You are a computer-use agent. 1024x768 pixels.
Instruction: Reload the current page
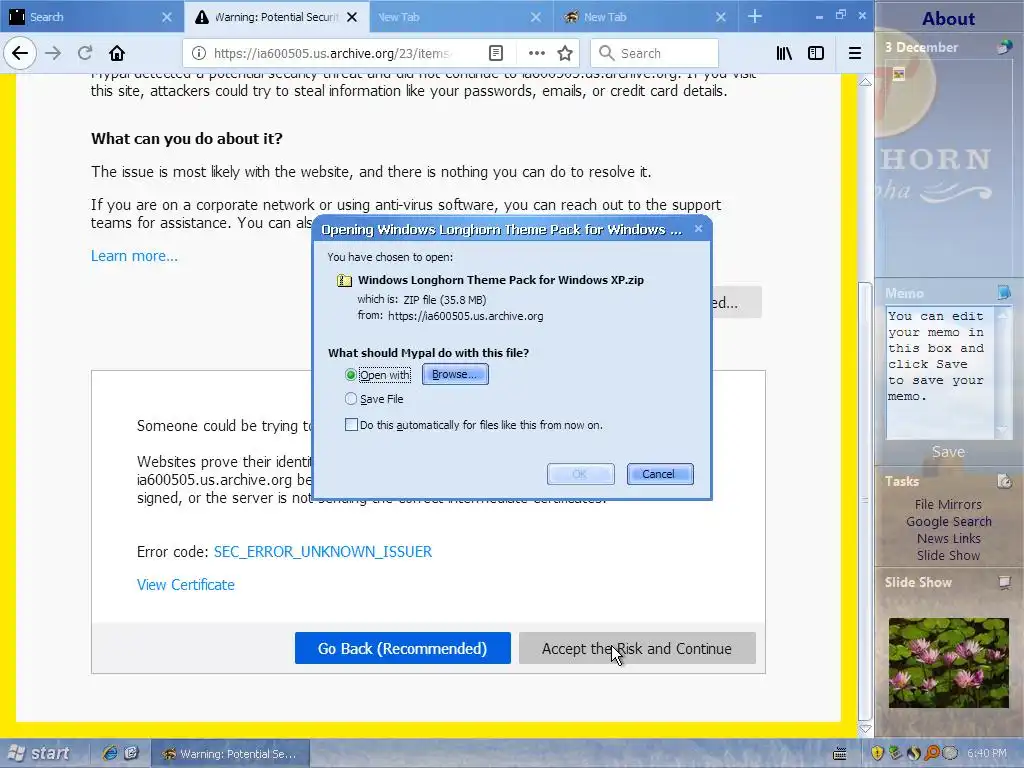pos(85,53)
